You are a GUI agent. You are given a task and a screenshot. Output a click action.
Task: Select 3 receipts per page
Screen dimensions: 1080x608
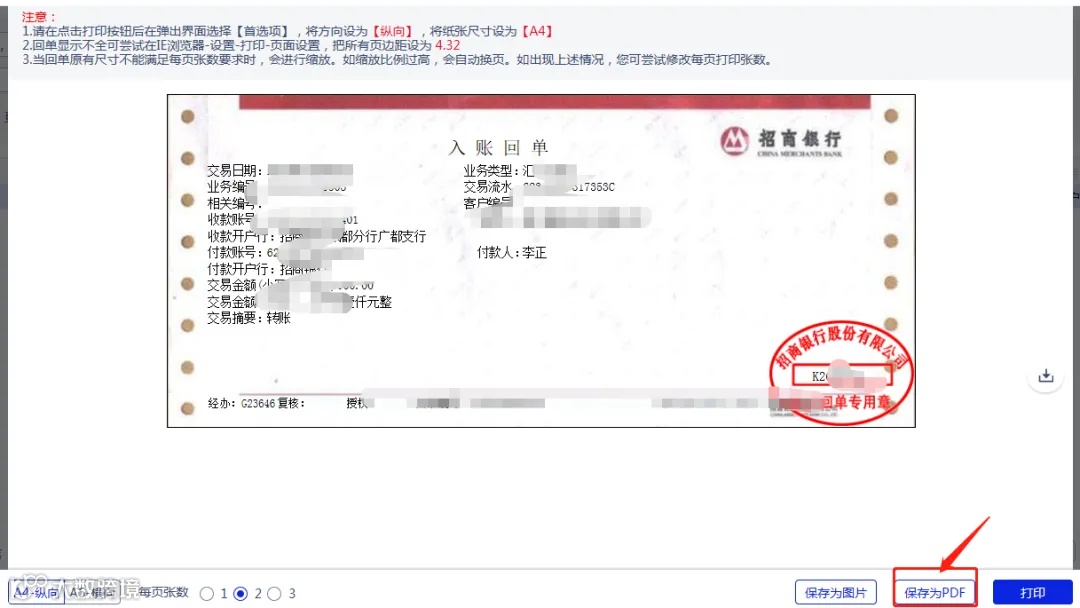[274, 594]
